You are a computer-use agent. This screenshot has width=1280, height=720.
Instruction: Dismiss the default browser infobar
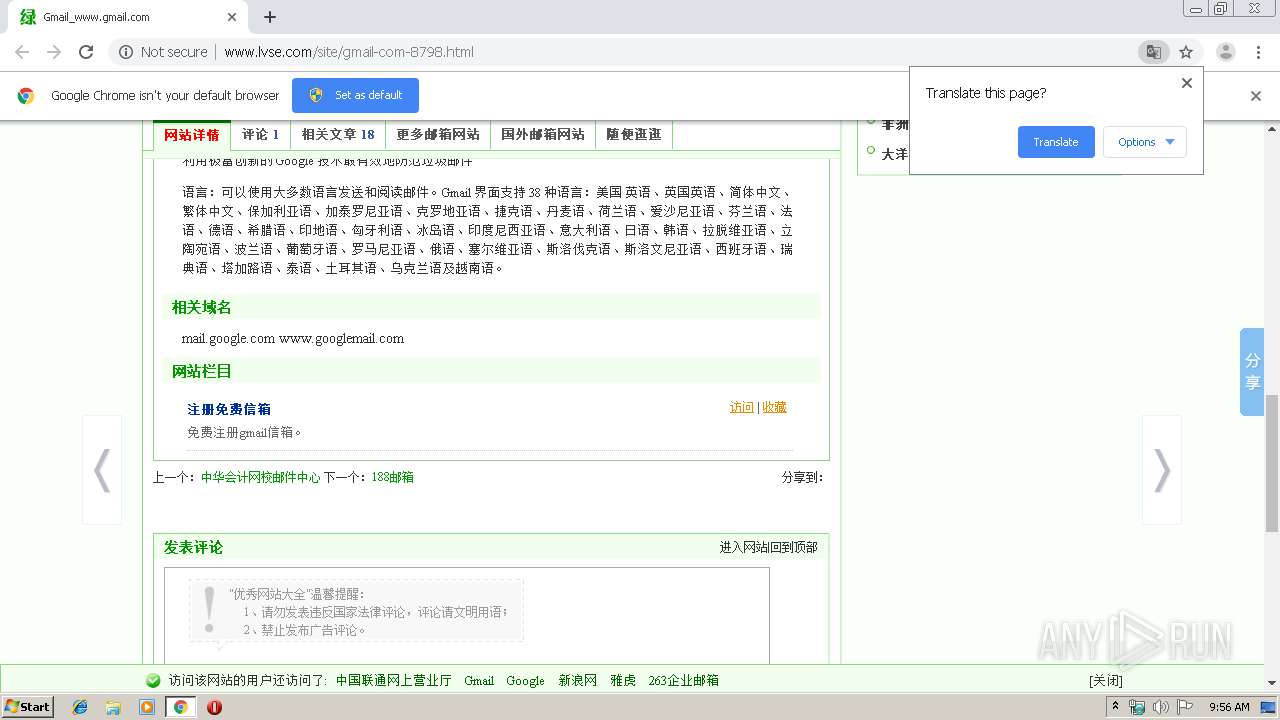coord(1256,96)
